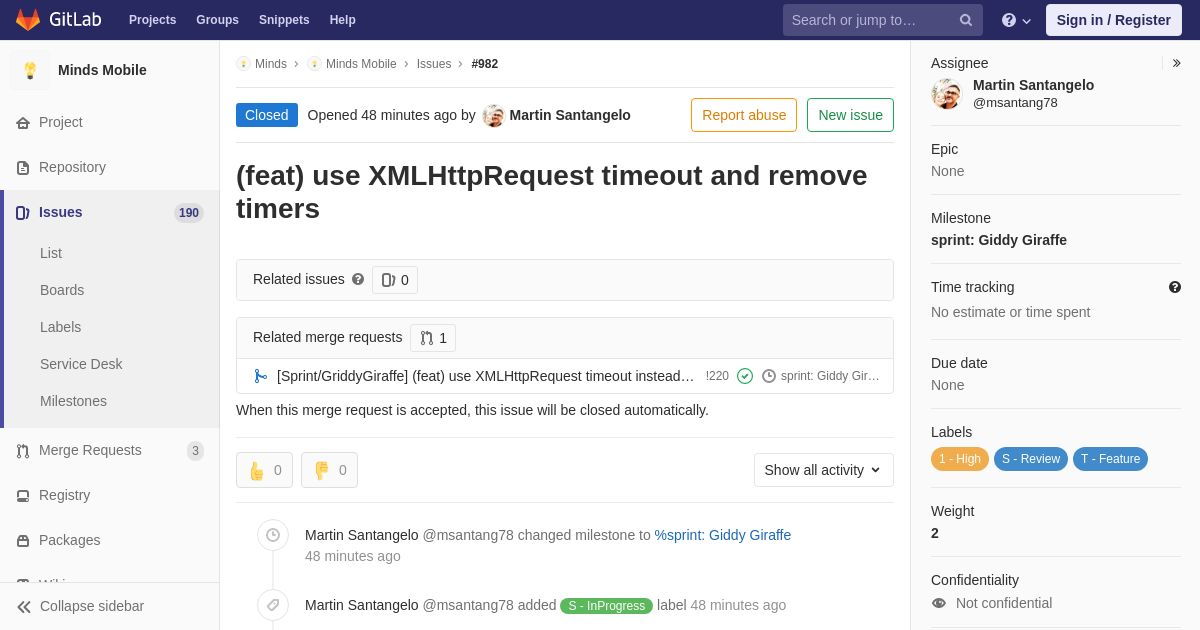The image size is (1200, 630).
Task: Click the Minds breadcrumb link
Action: pyautogui.click(x=271, y=64)
